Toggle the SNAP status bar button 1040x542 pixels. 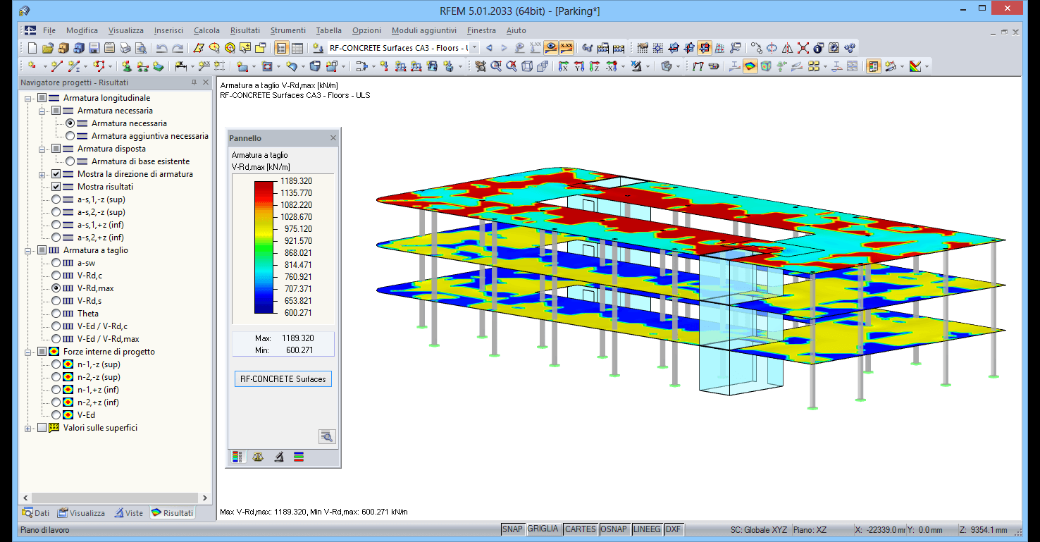[x=512, y=529]
